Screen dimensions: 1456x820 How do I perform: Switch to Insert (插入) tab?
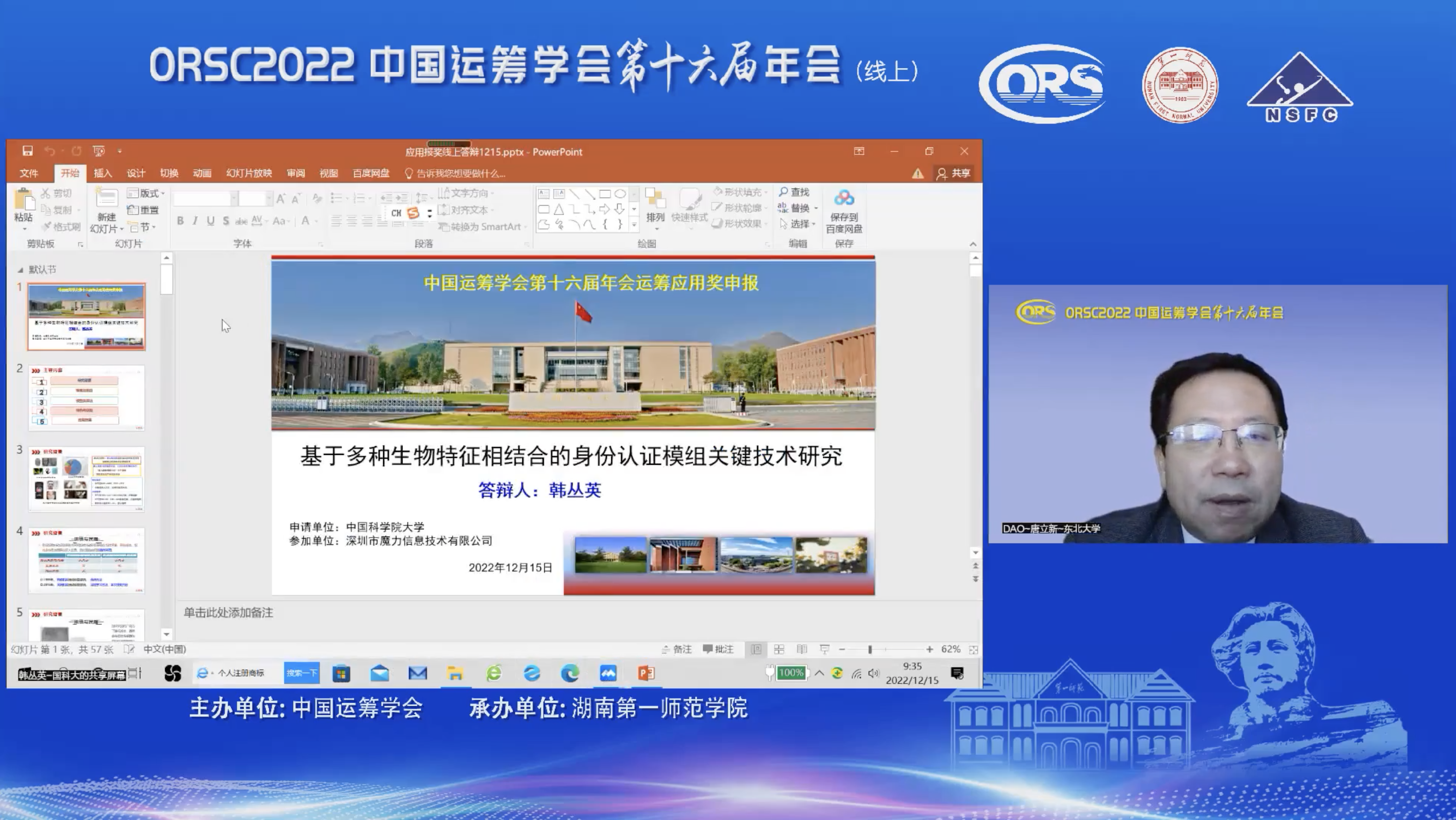pos(102,173)
